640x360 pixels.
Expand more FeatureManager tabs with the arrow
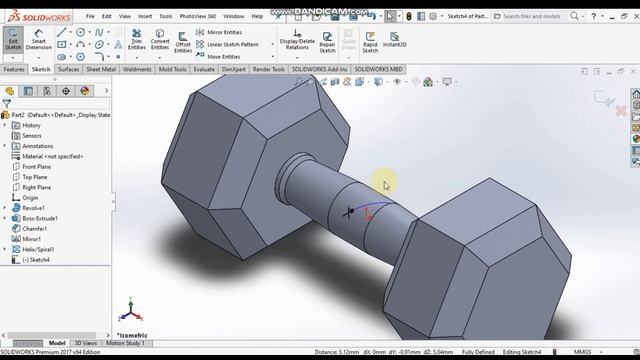(x=107, y=91)
